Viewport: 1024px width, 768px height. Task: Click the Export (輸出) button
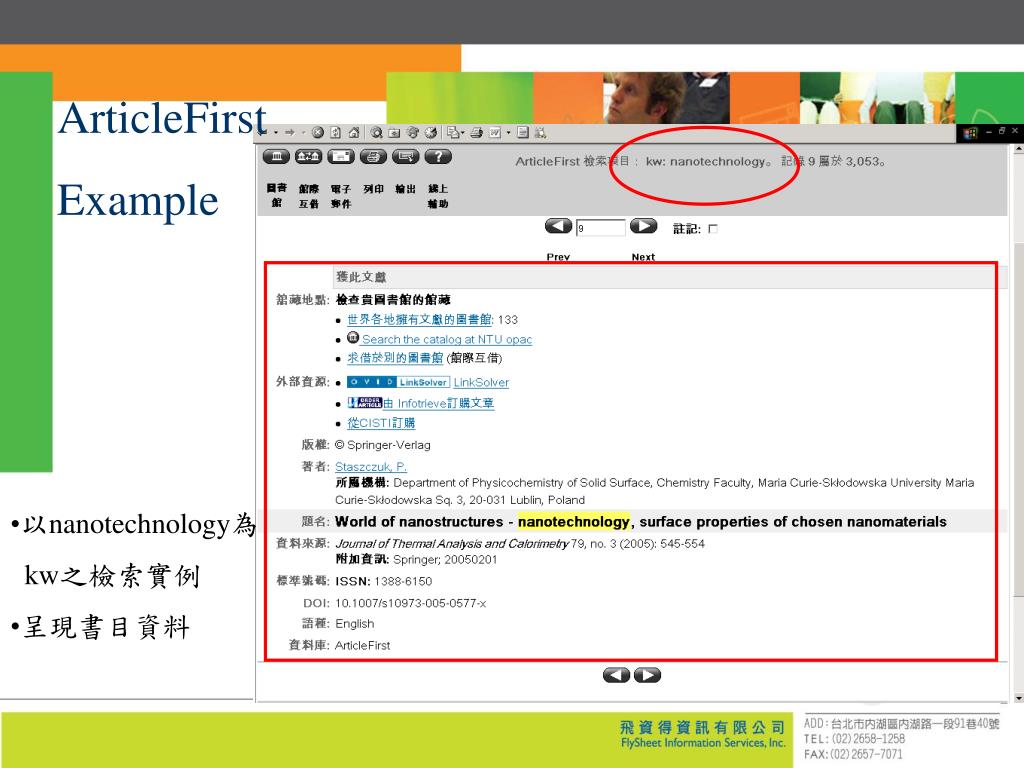point(406,157)
